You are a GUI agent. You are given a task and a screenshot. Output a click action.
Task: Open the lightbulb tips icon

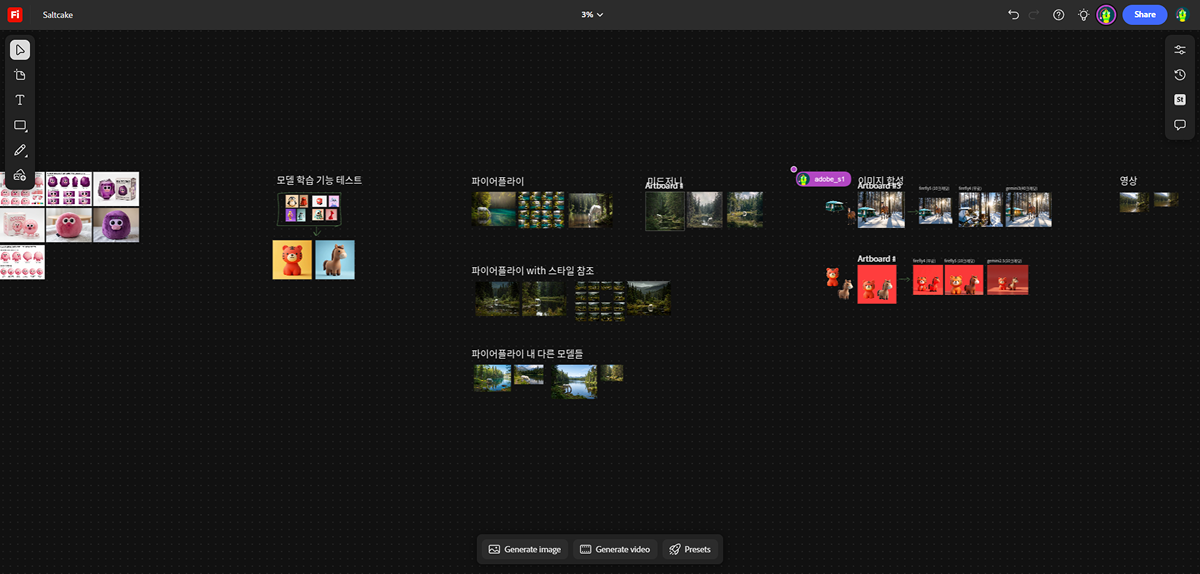pos(1083,14)
